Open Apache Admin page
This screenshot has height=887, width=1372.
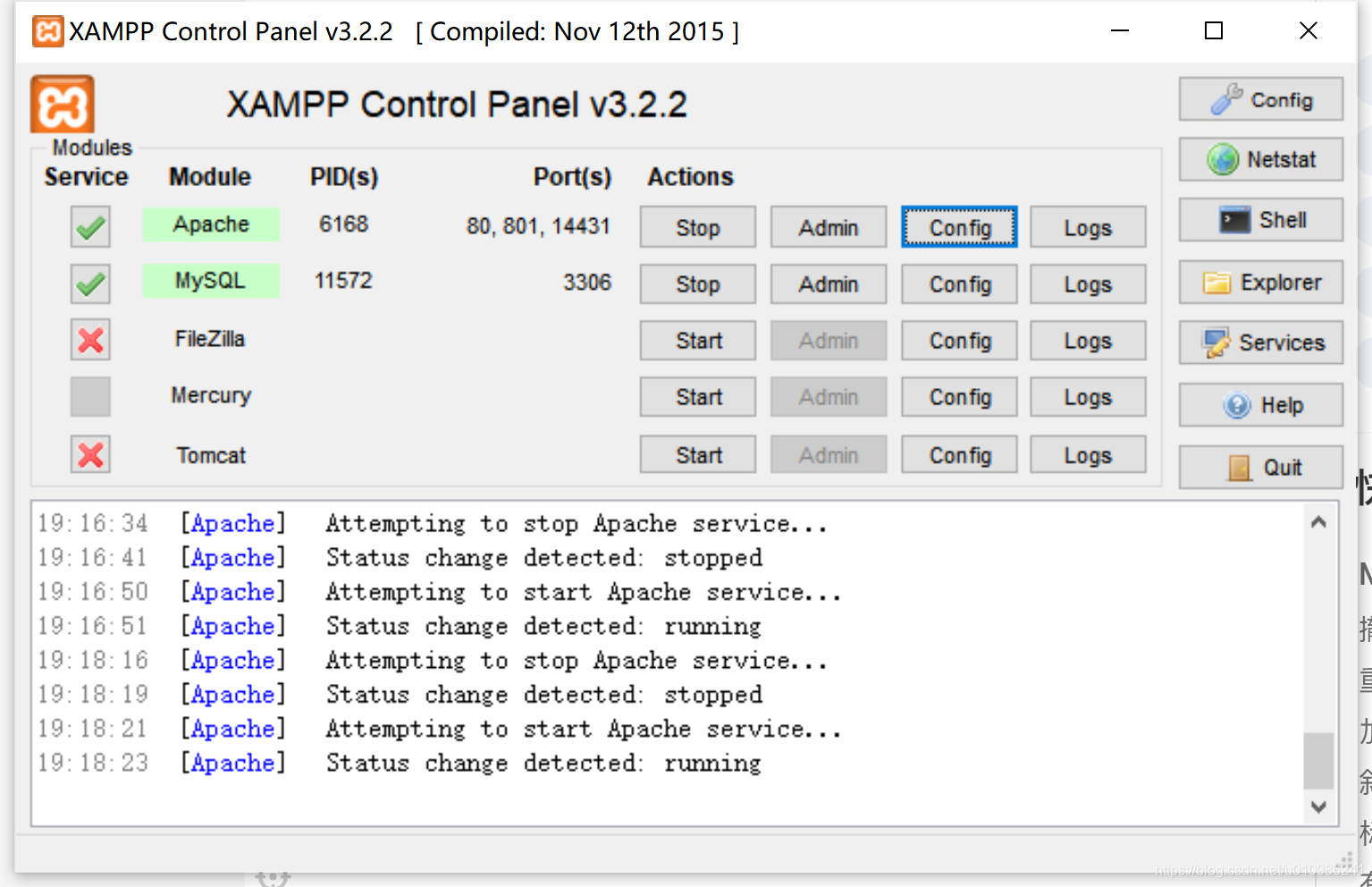point(829,227)
